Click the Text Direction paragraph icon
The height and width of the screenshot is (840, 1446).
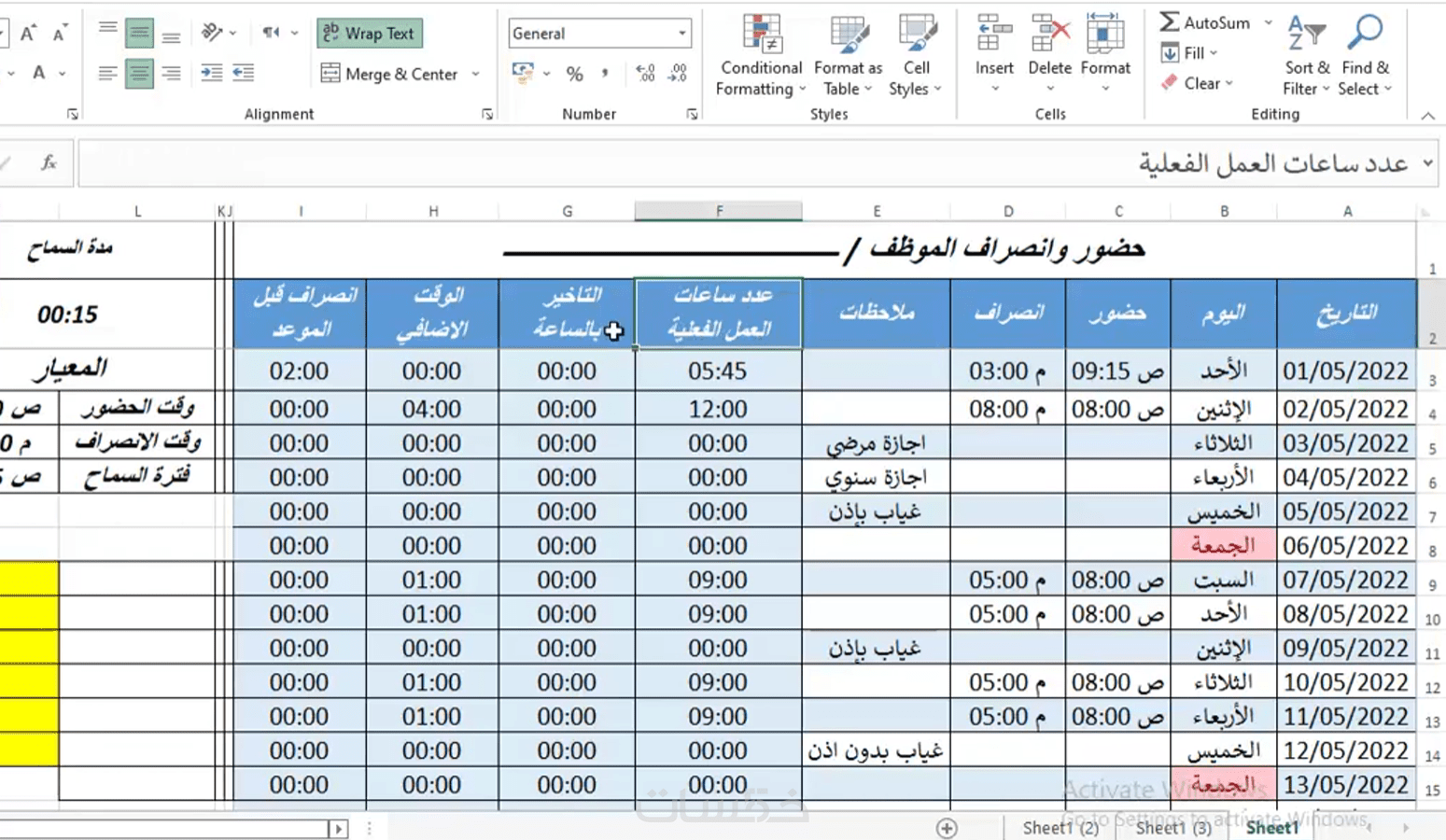coord(272,33)
